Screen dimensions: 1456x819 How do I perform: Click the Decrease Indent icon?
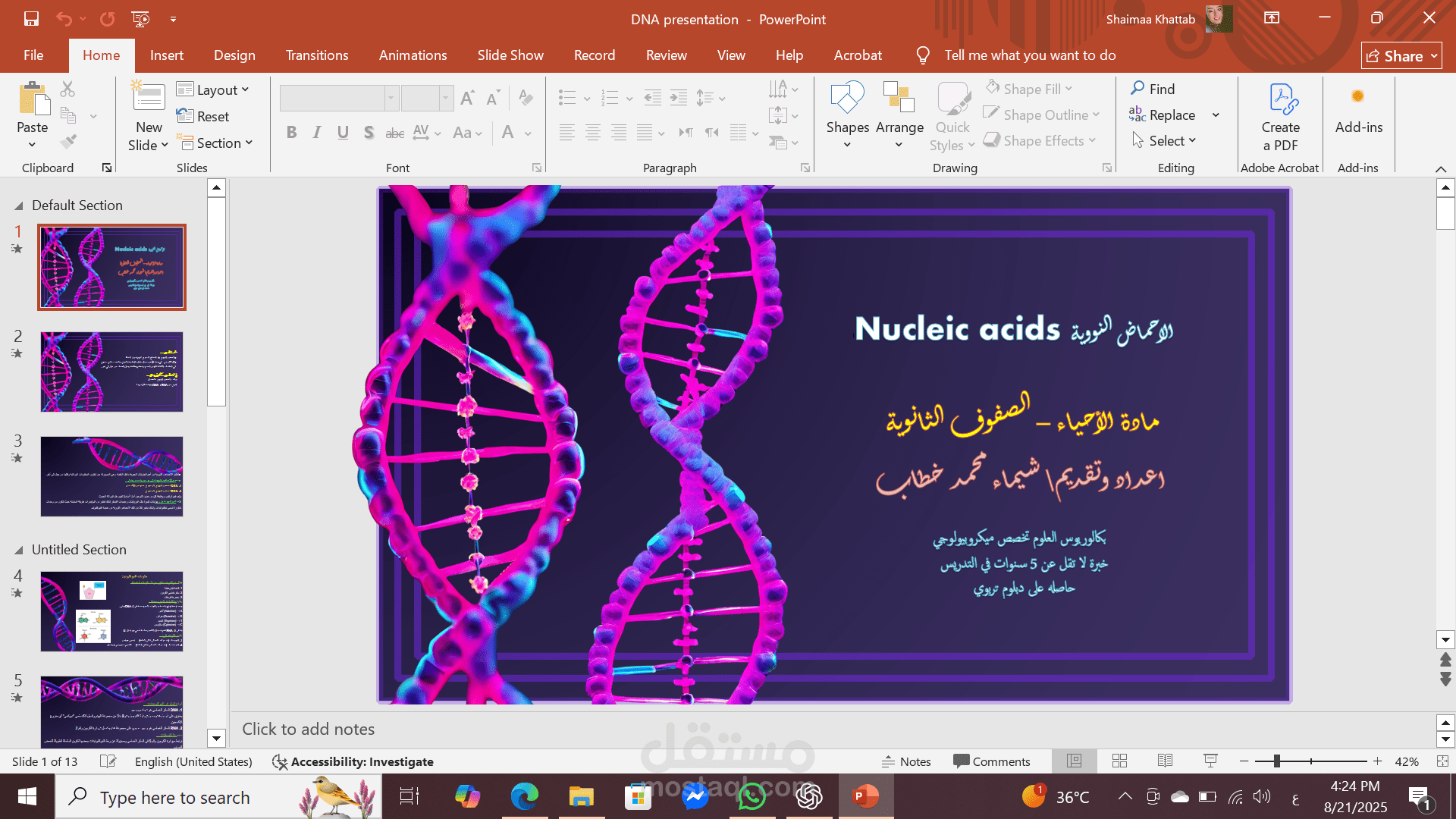(652, 98)
